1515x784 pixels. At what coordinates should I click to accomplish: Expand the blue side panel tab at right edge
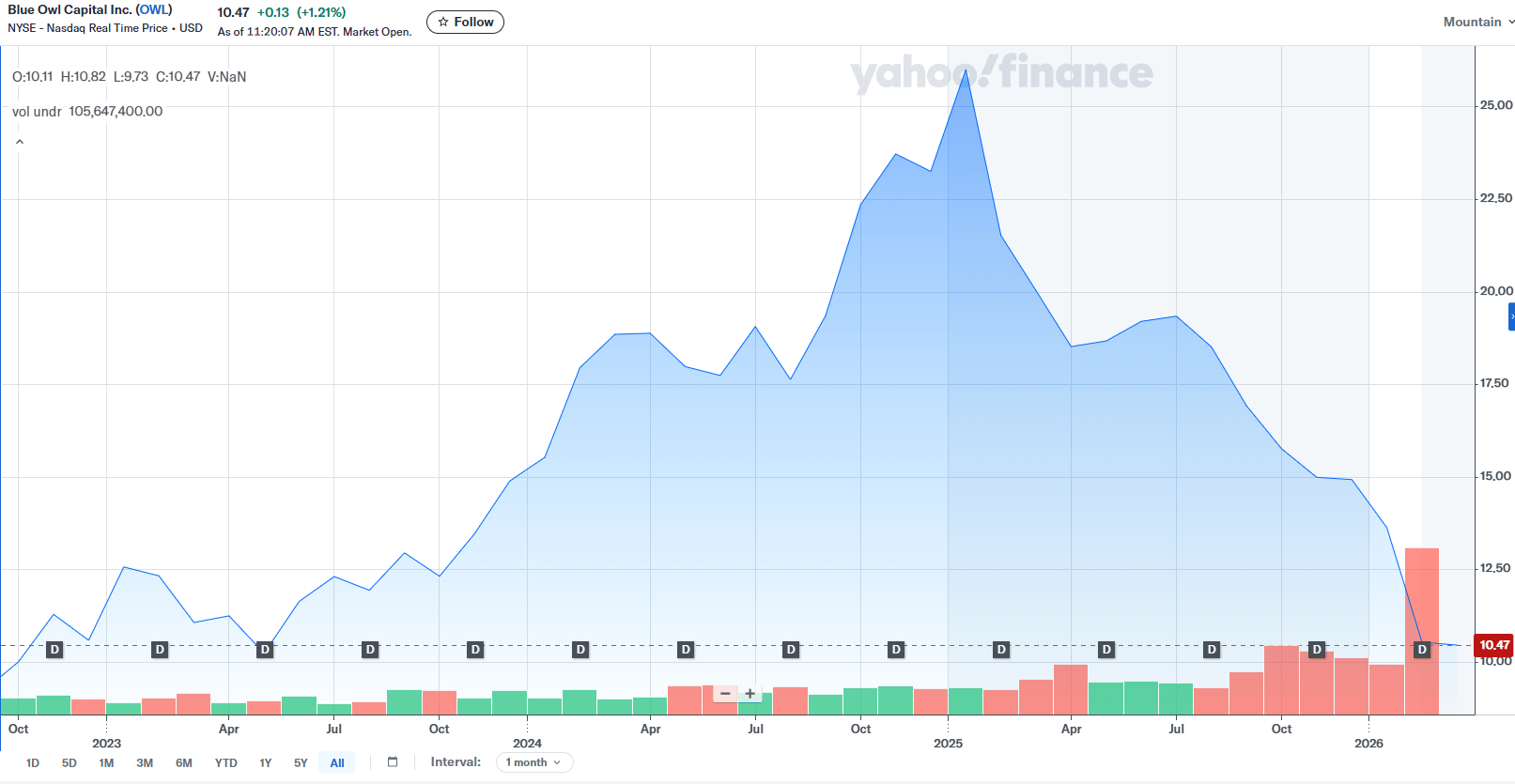click(x=1511, y=316)
